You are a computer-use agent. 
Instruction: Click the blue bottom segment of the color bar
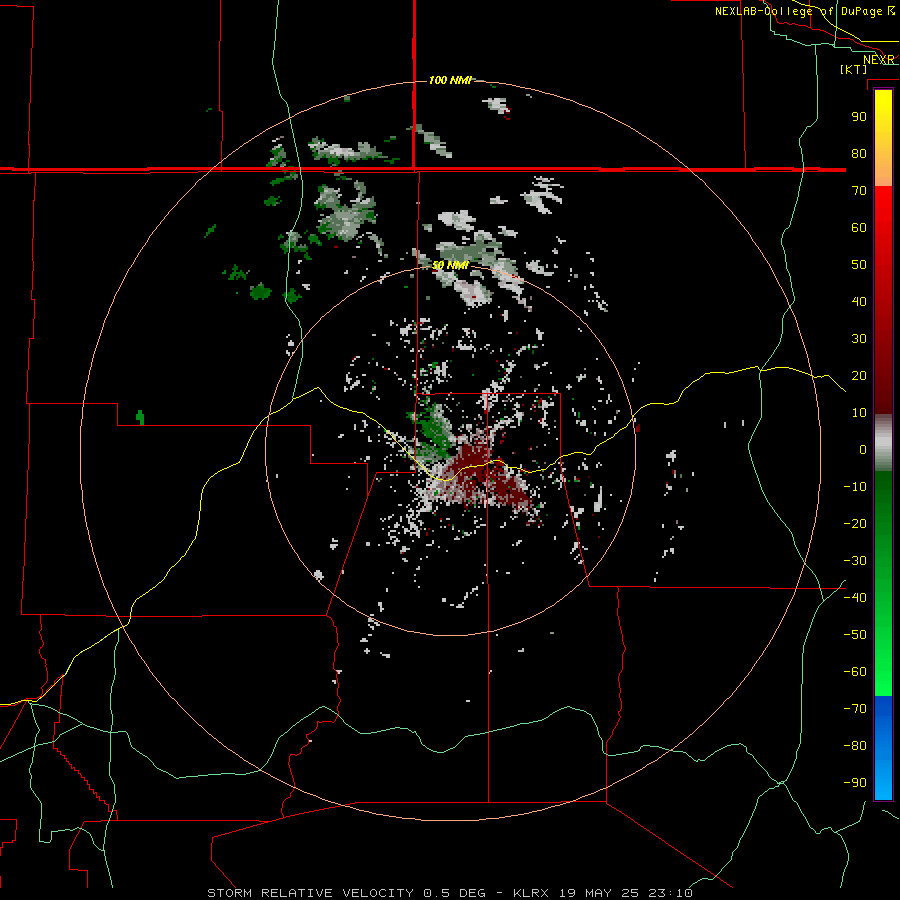(883, 748)
